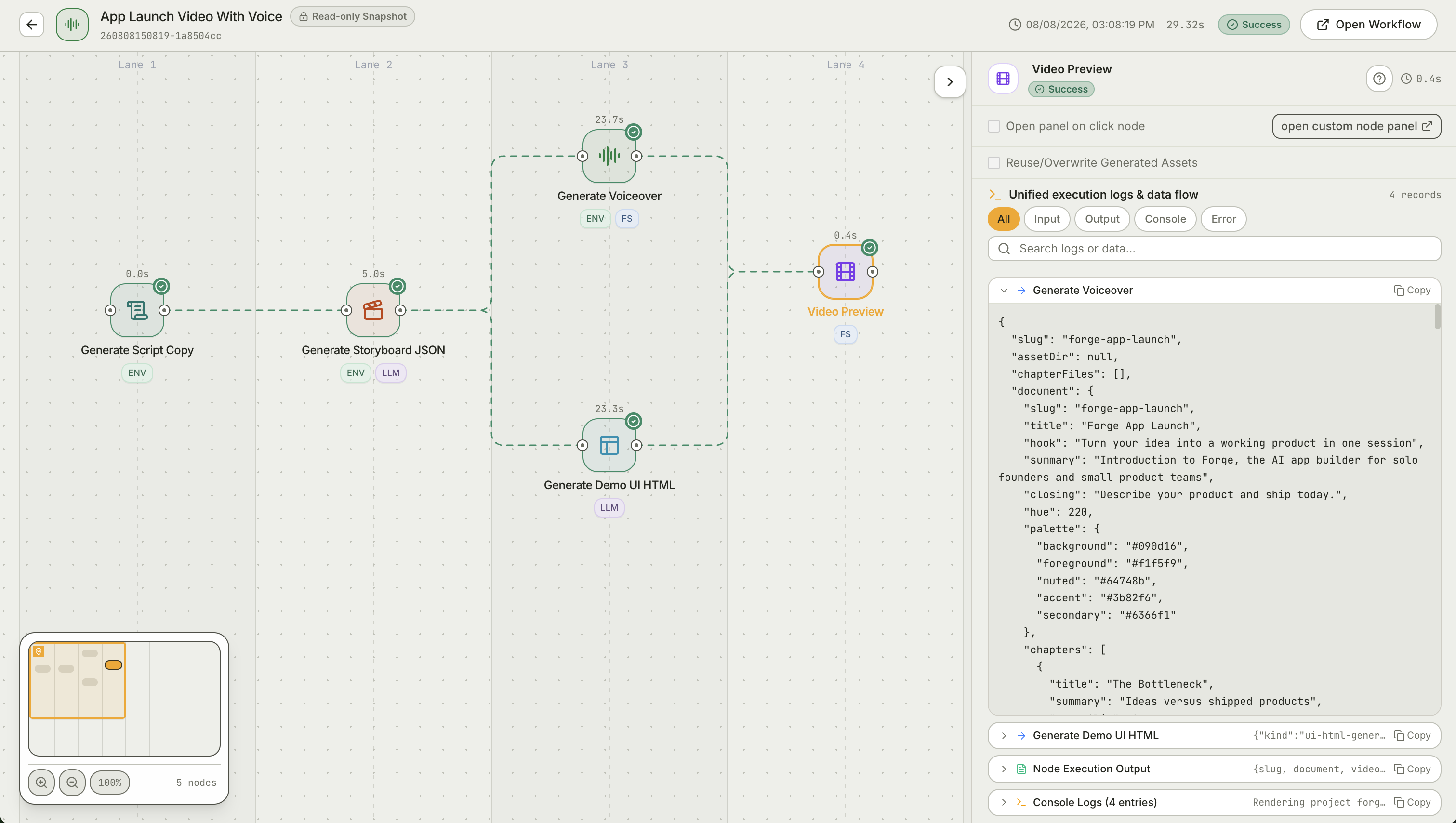
Task: Click the Open Workflow button
Action: coord(1368,25)
